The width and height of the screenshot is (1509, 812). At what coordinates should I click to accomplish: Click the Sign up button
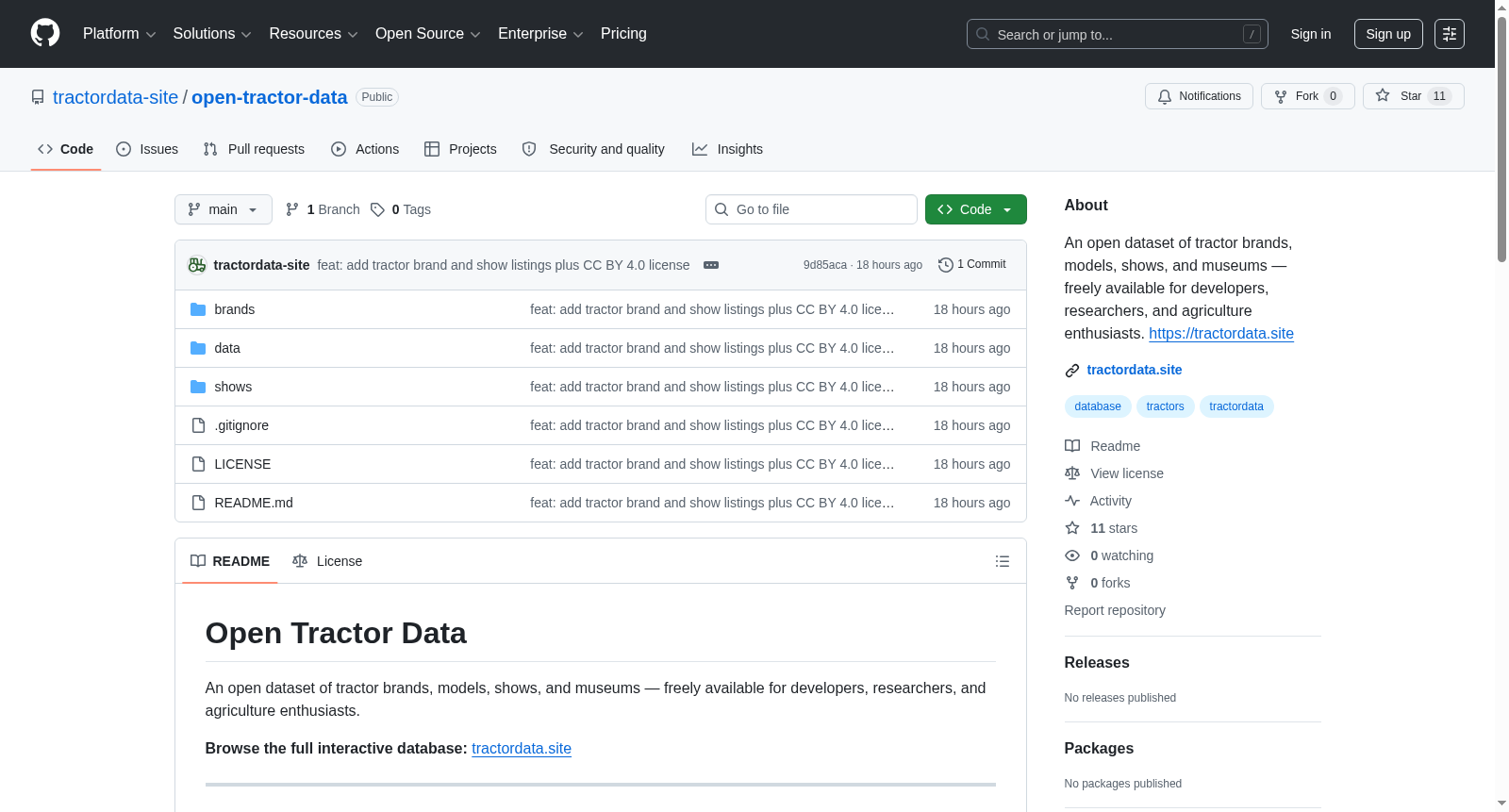[1388, 34]
